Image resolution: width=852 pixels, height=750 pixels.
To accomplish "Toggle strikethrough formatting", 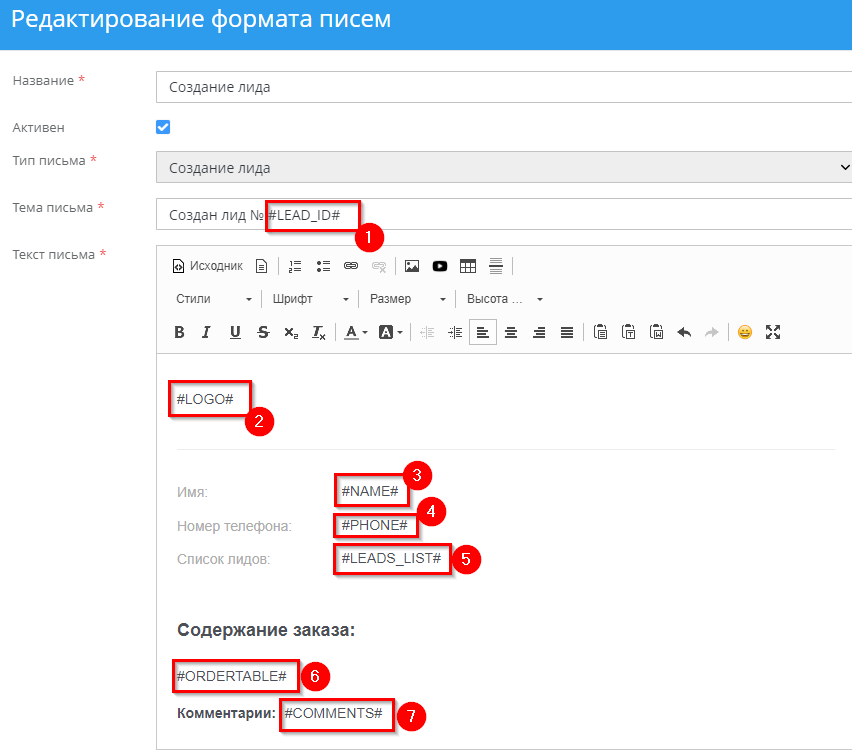I will tap(263, 332).
